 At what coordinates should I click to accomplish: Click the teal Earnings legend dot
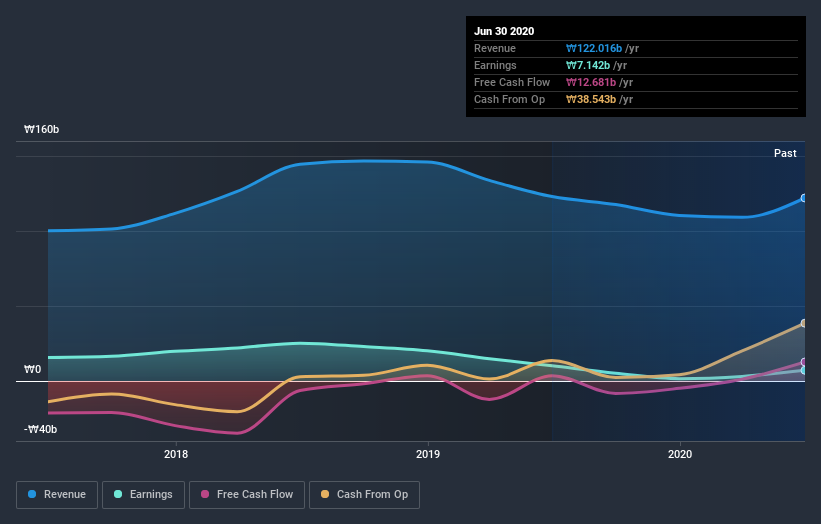(x=118, y=494)
